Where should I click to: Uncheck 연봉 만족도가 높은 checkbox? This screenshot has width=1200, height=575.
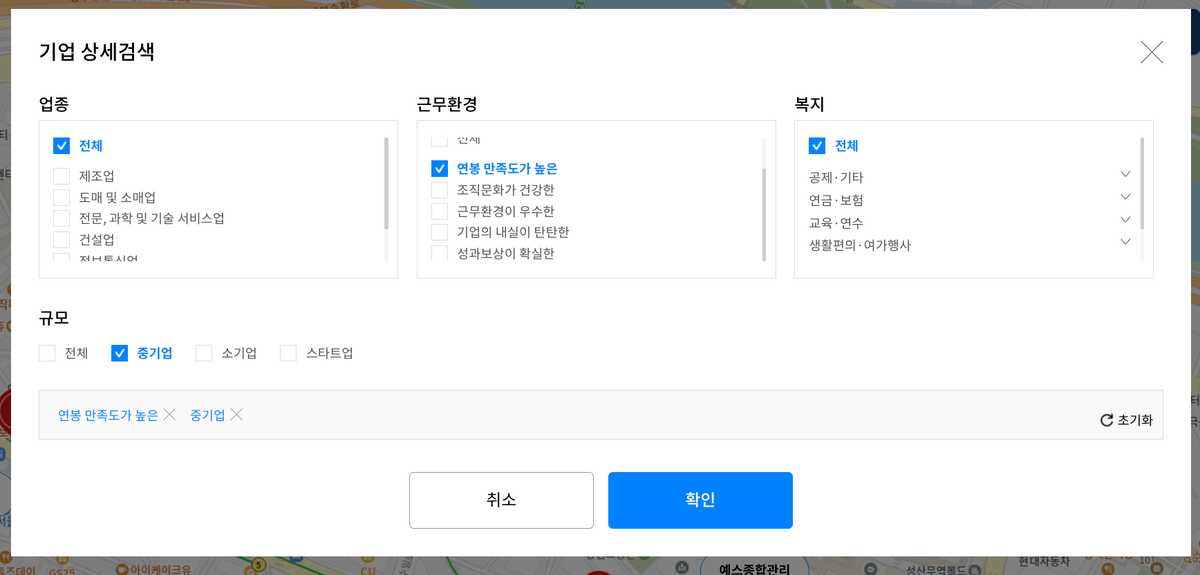tap(439, 168)
